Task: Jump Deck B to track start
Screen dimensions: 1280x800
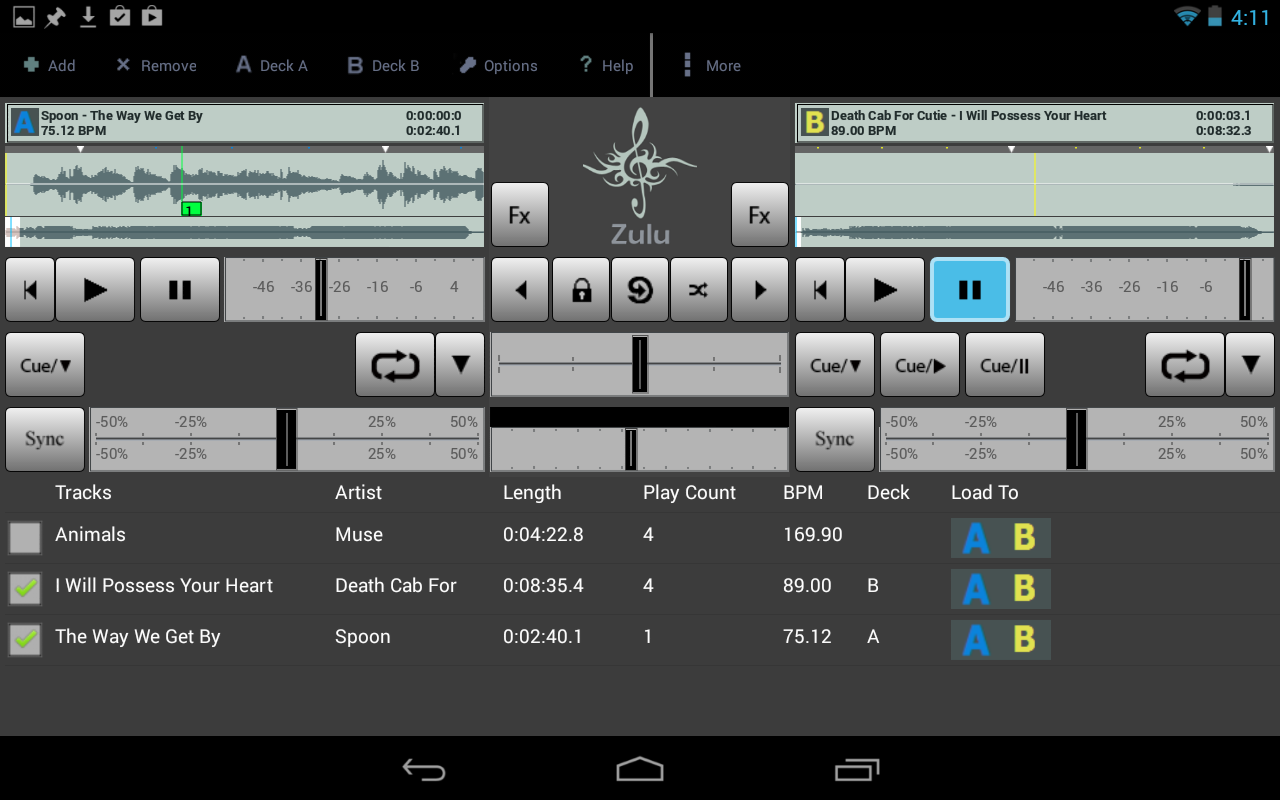Action: (820, 290)
